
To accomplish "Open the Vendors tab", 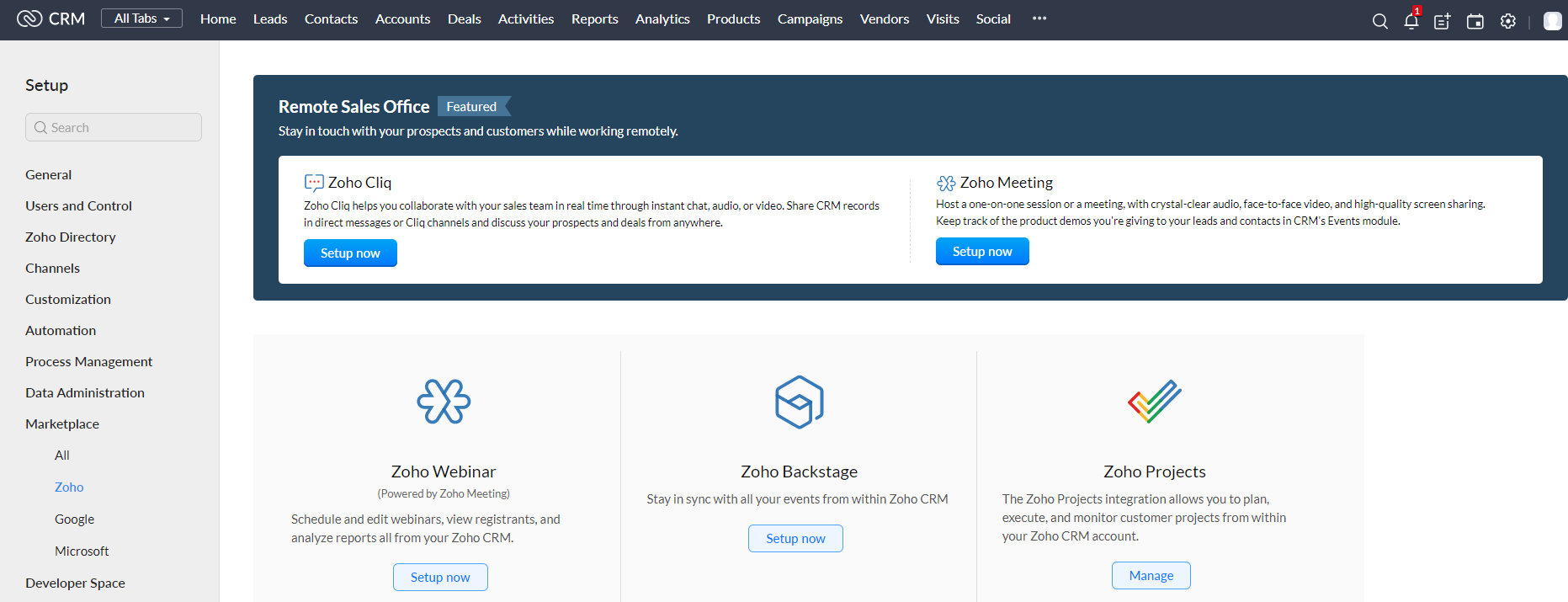I will click(885, 19).
